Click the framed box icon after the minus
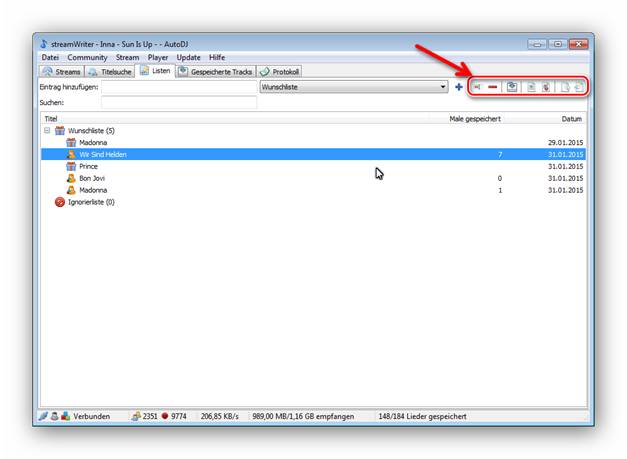 tap(512, 87)
